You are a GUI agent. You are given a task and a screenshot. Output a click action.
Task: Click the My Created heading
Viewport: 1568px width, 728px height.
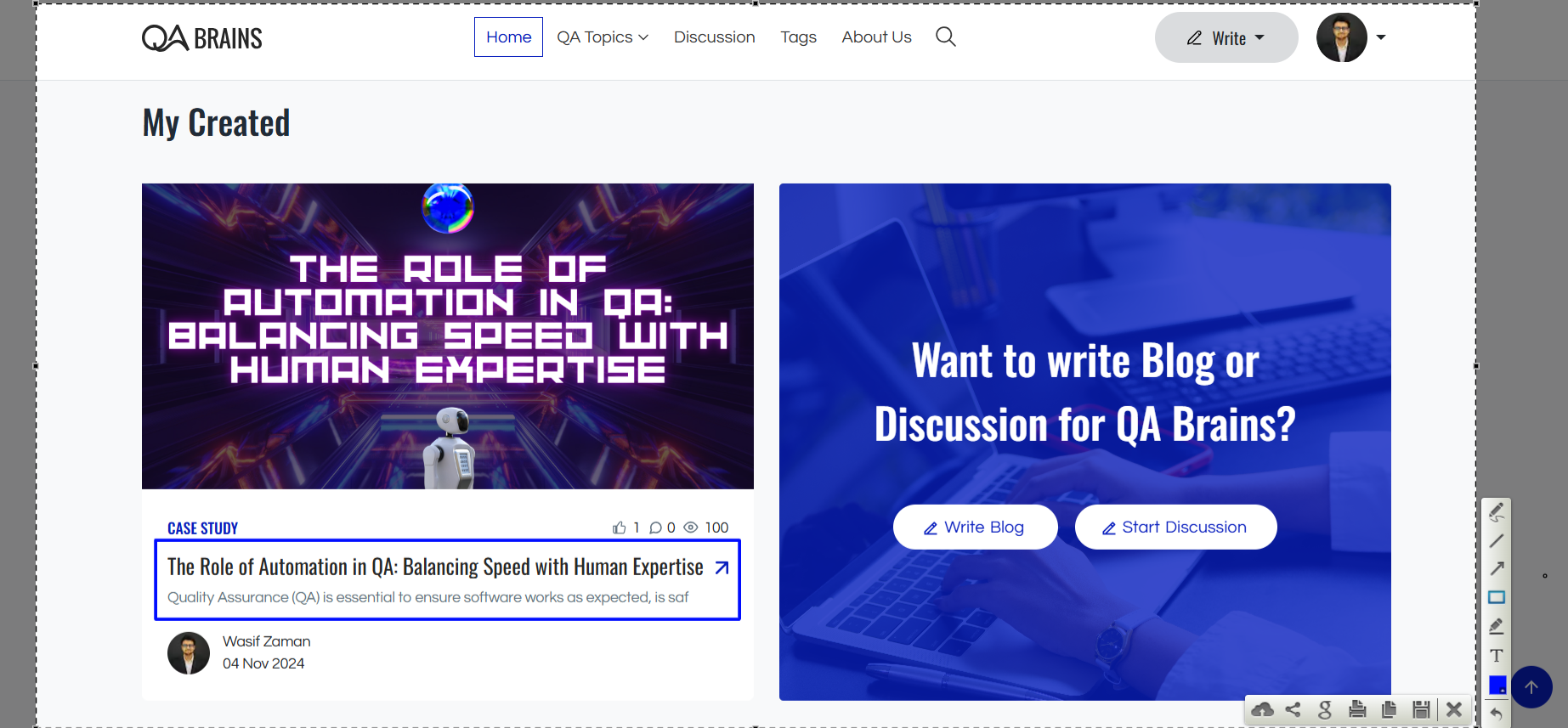(x=216, y=123)
